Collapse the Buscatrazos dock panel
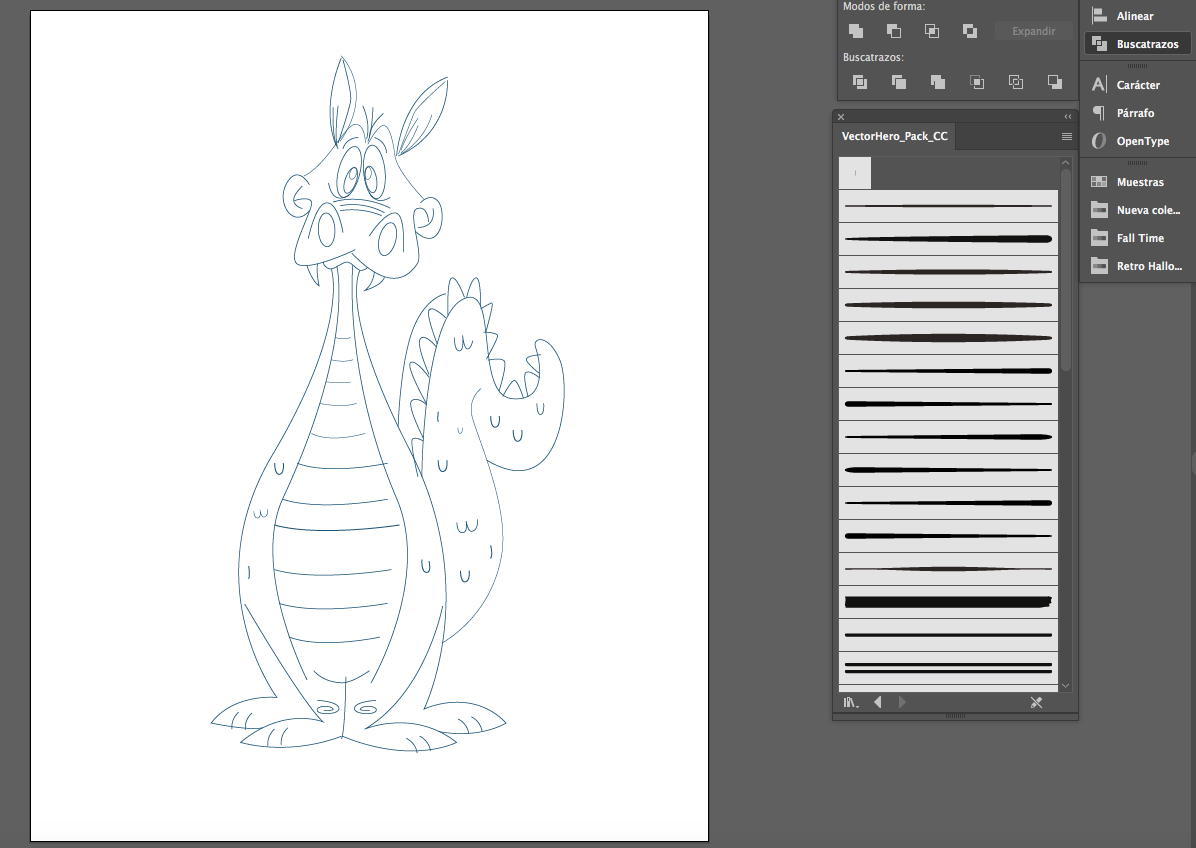 (1137, 44)
